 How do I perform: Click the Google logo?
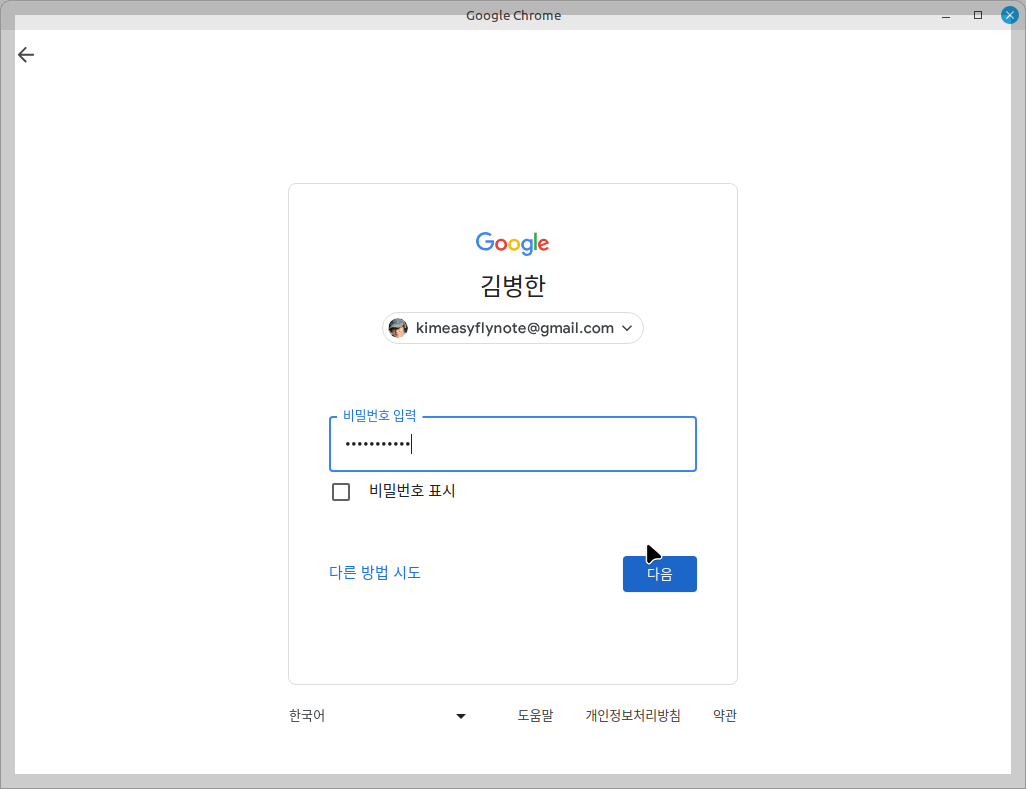pos(512,243)
